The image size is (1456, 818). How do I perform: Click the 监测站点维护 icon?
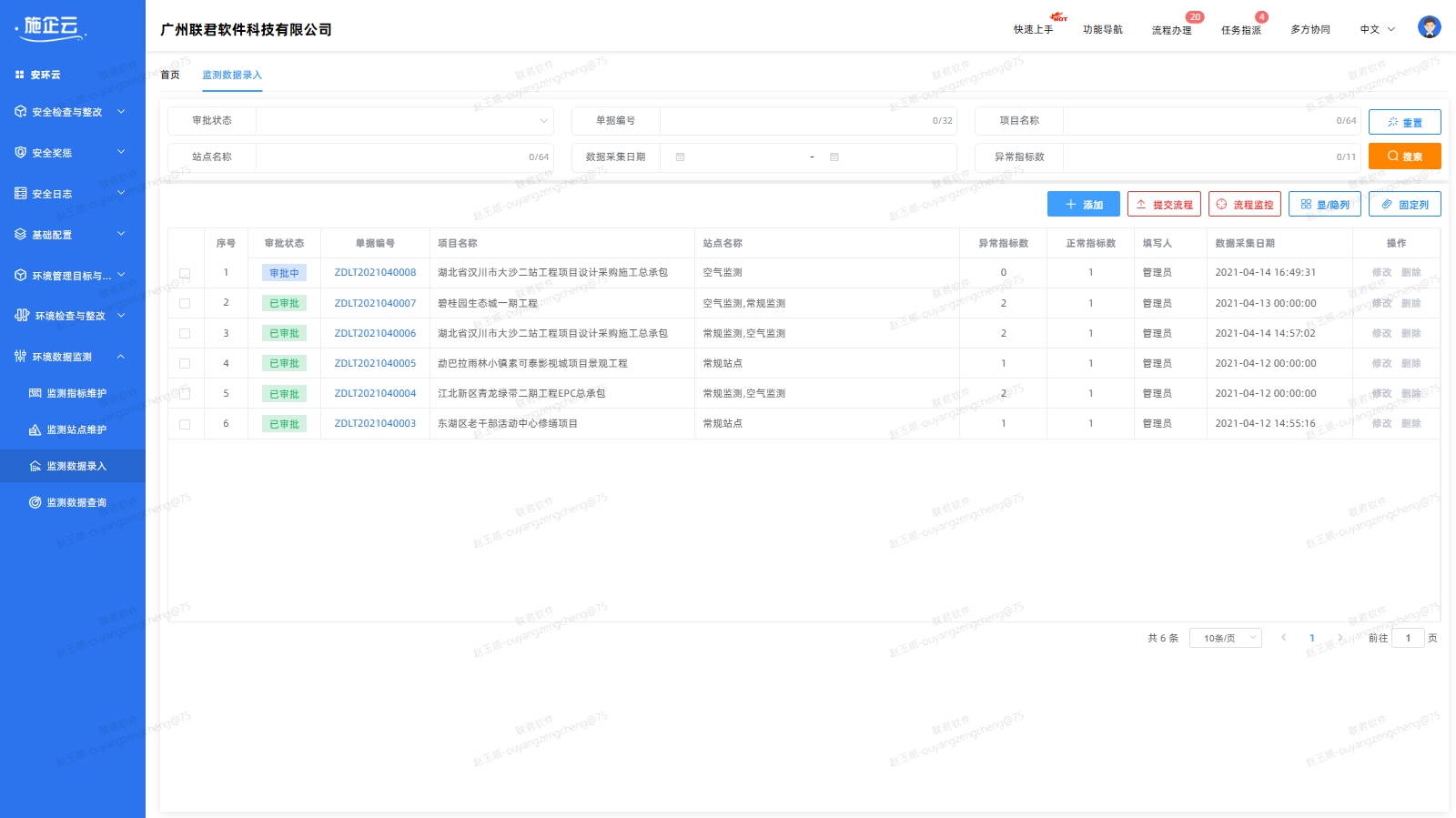(35, 429)
